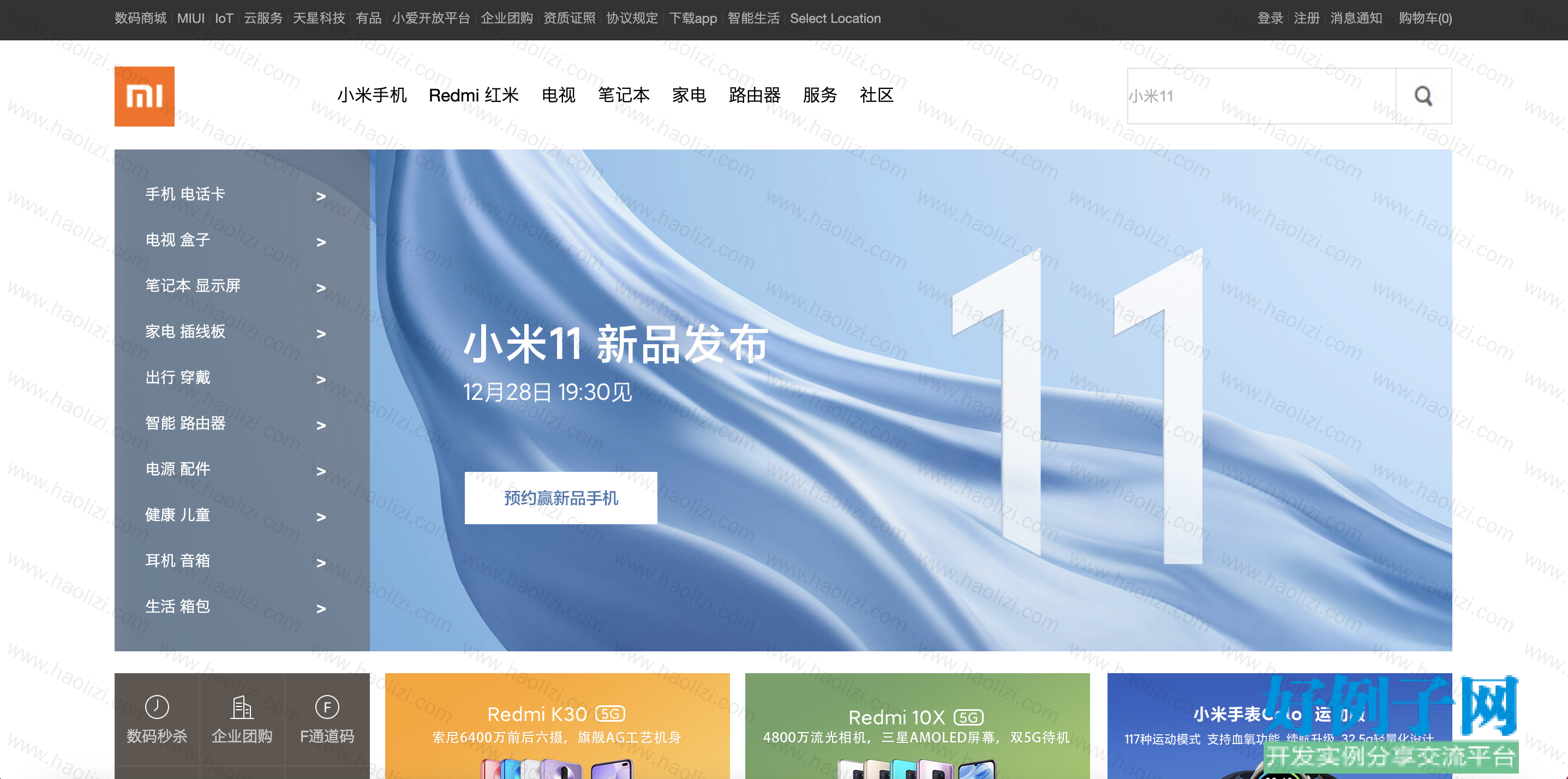Click the 小米11 新品发布 banner headline

point(615,344)
